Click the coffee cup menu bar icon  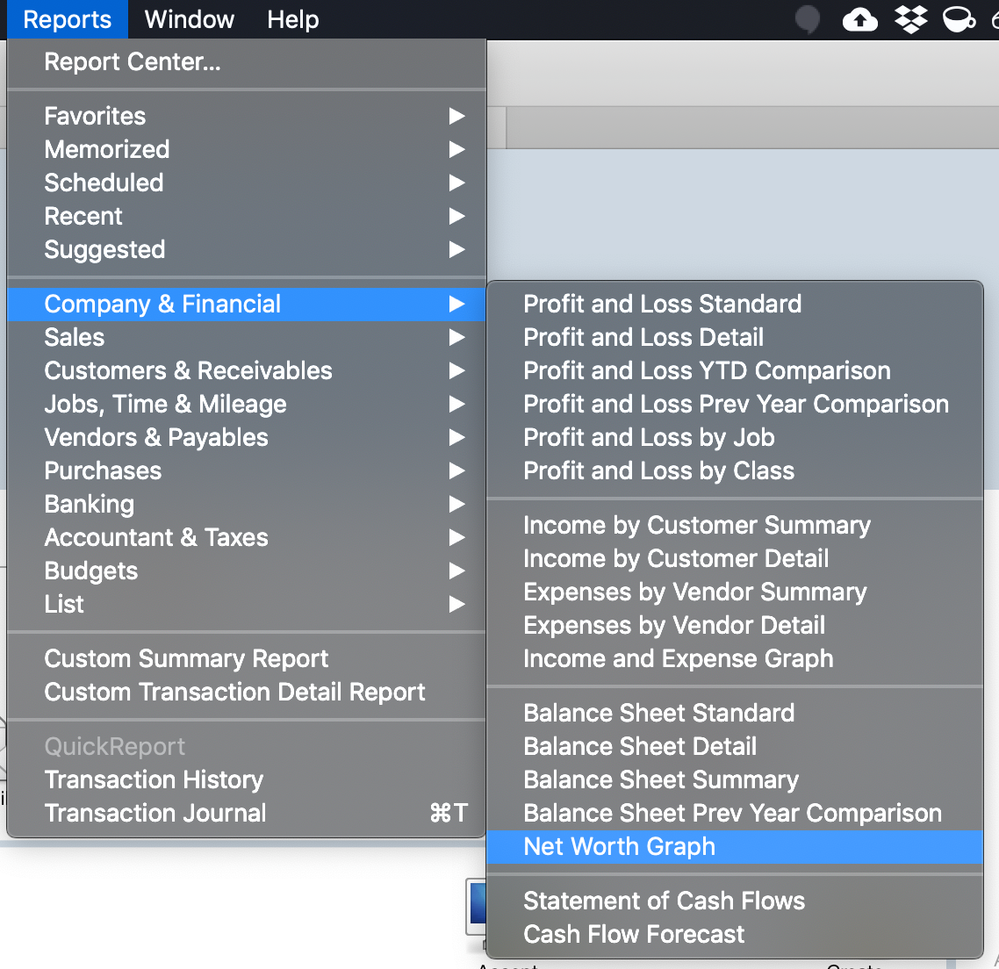tap(958, 20)
